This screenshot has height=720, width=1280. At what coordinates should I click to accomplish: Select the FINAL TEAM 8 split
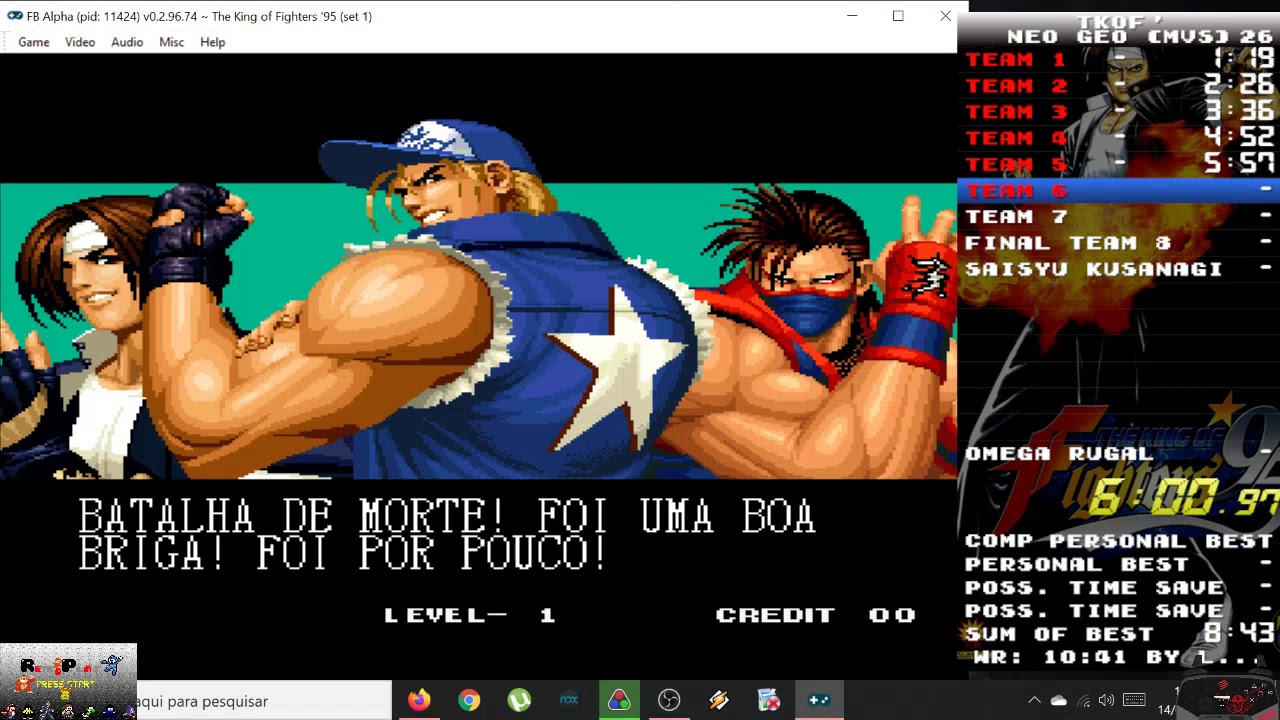1118,242
